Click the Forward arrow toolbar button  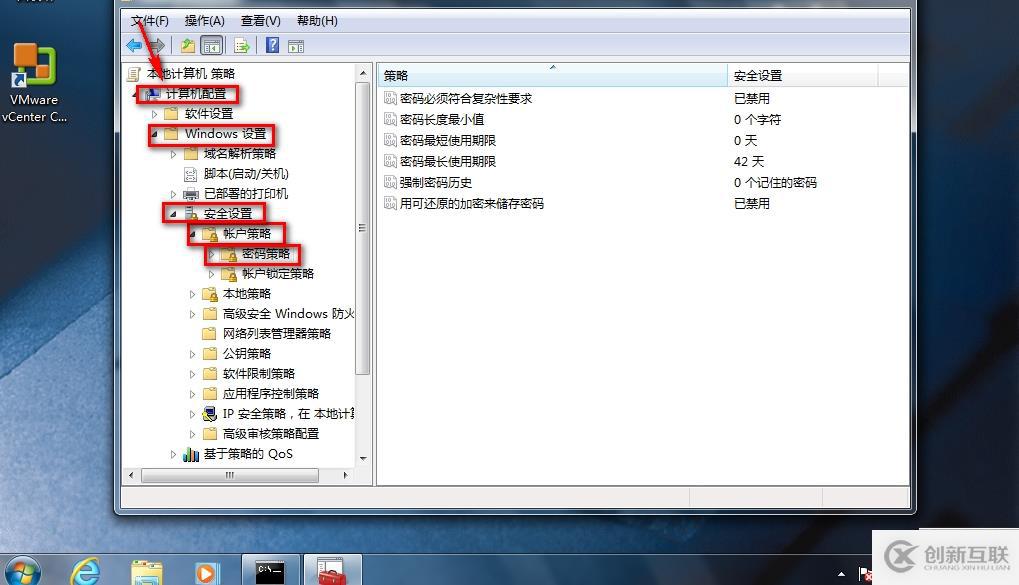coord(157,46)
